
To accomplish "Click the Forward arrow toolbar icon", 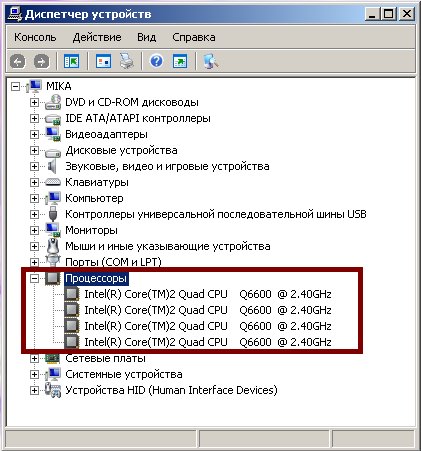I will (x=41, y=61).
